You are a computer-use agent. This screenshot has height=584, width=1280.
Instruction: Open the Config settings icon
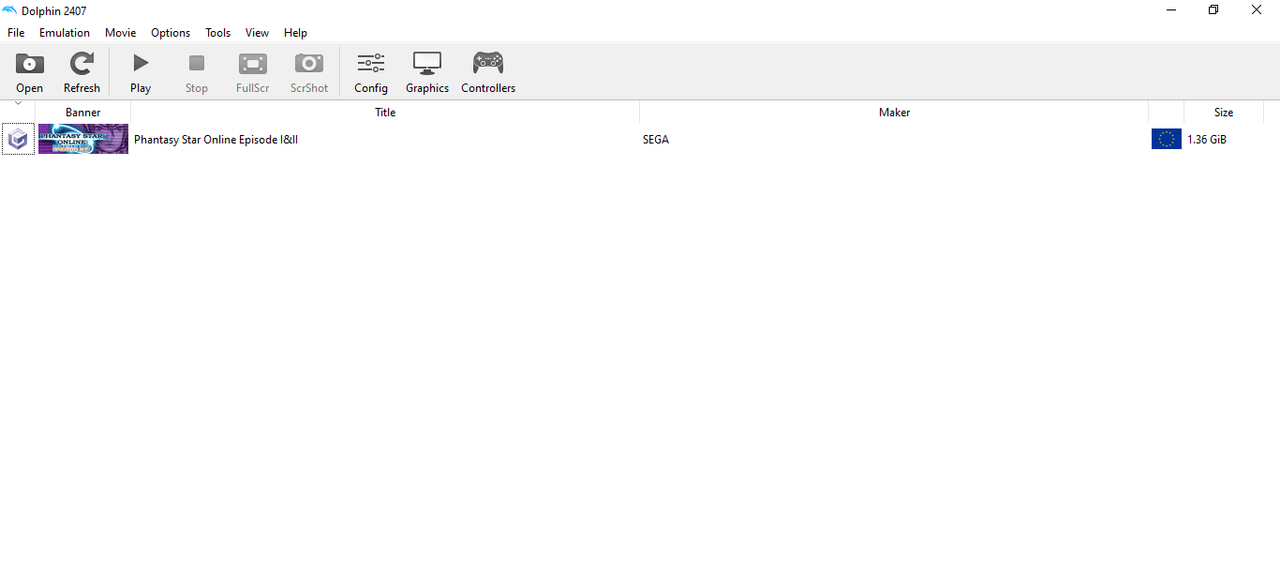coord(371,73)
